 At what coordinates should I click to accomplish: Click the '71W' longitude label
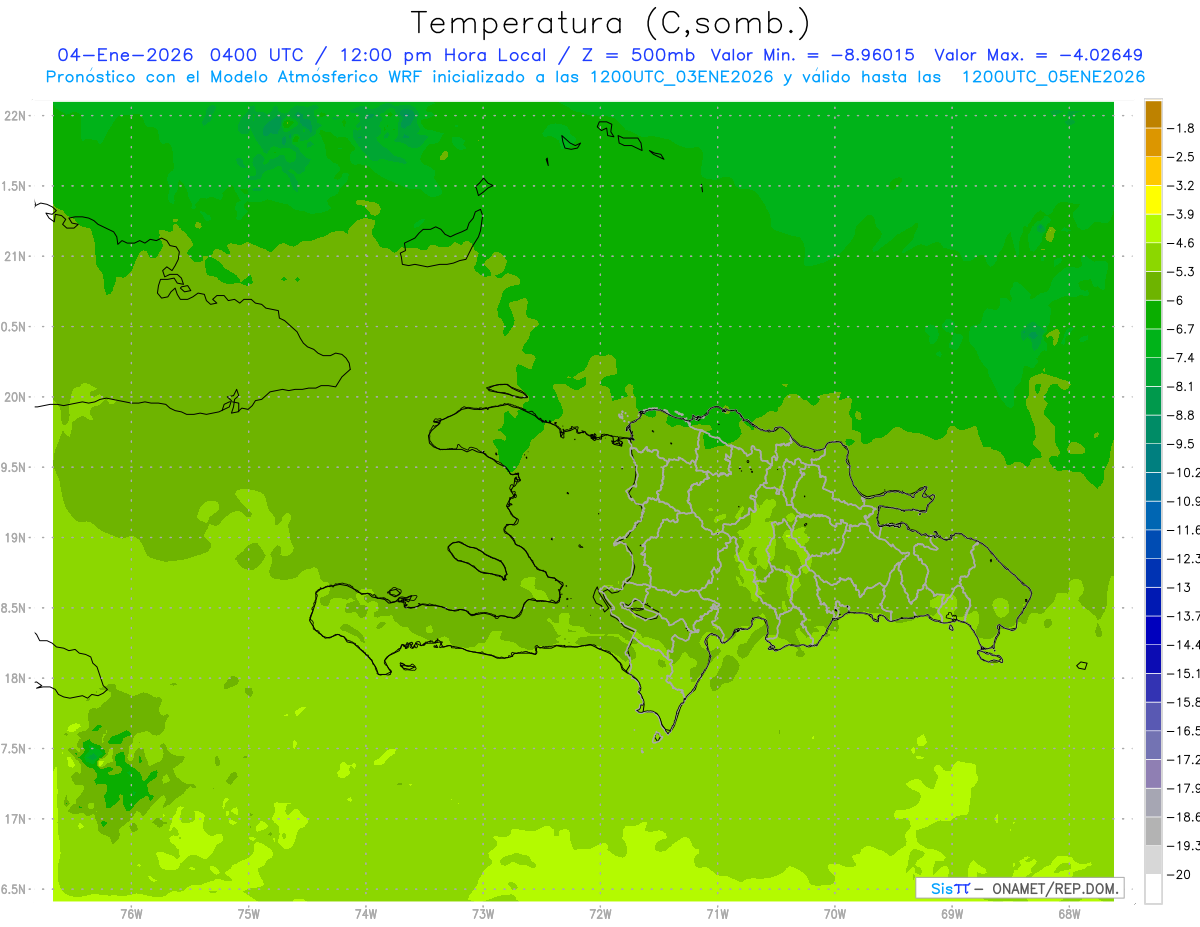[x=717, y=914]
